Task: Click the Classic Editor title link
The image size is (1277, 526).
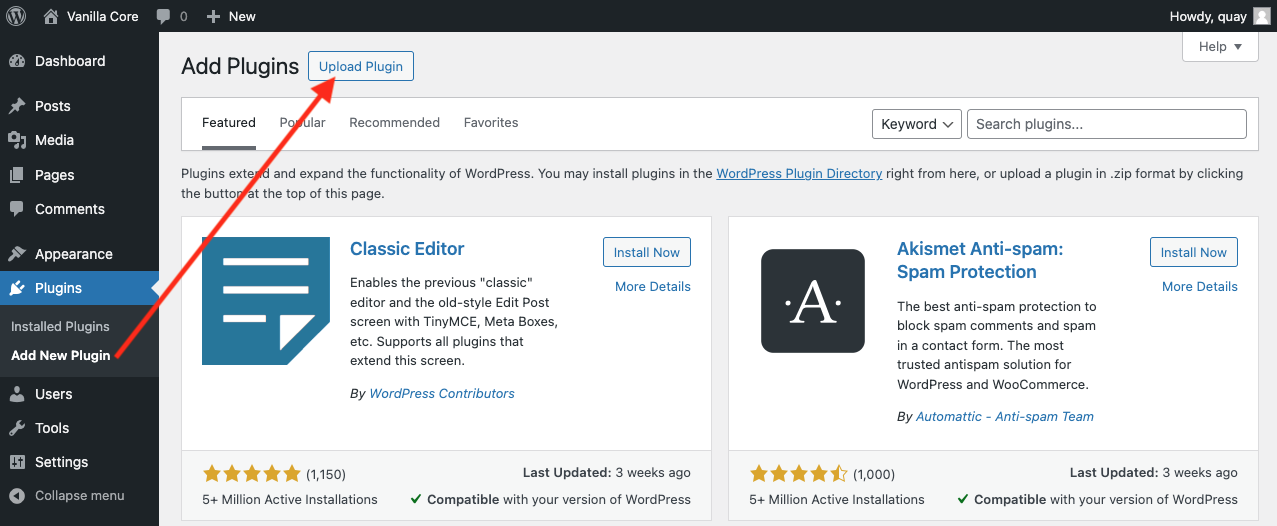Action: click(407, 249)
